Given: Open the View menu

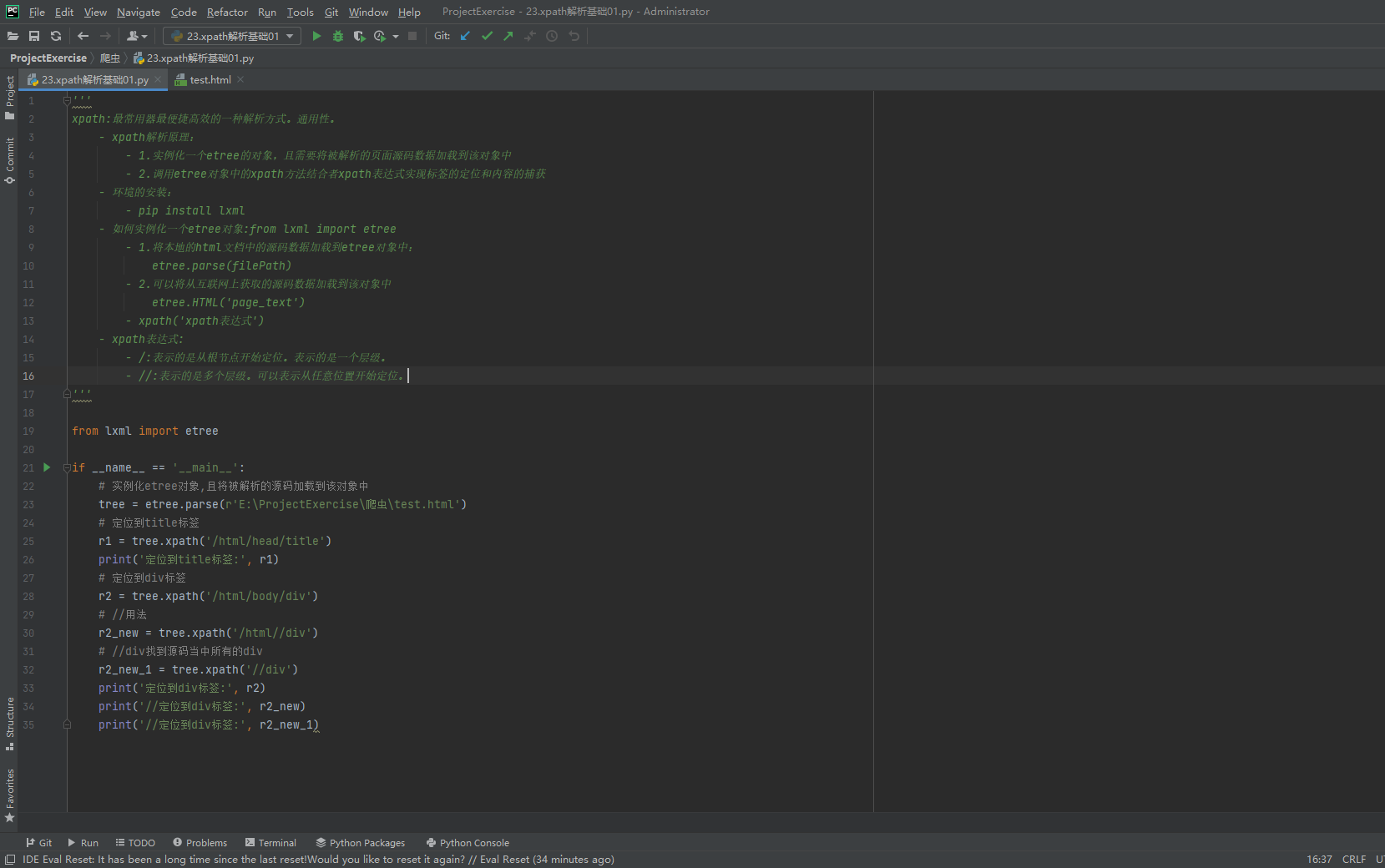Looking at the screenshot, I should (95, 12).
